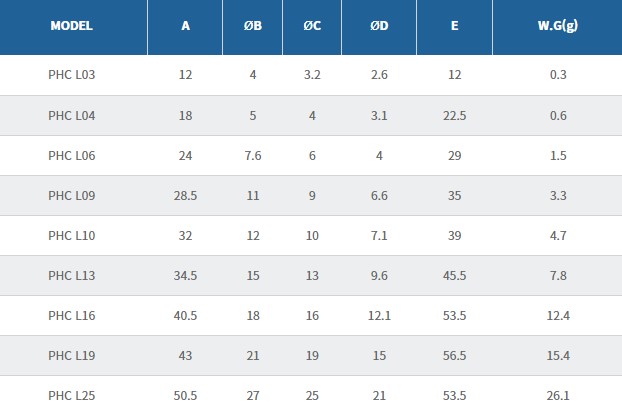
Task: Click the MODEL column header
Action: pyautogui.click(x=72, y=26)
